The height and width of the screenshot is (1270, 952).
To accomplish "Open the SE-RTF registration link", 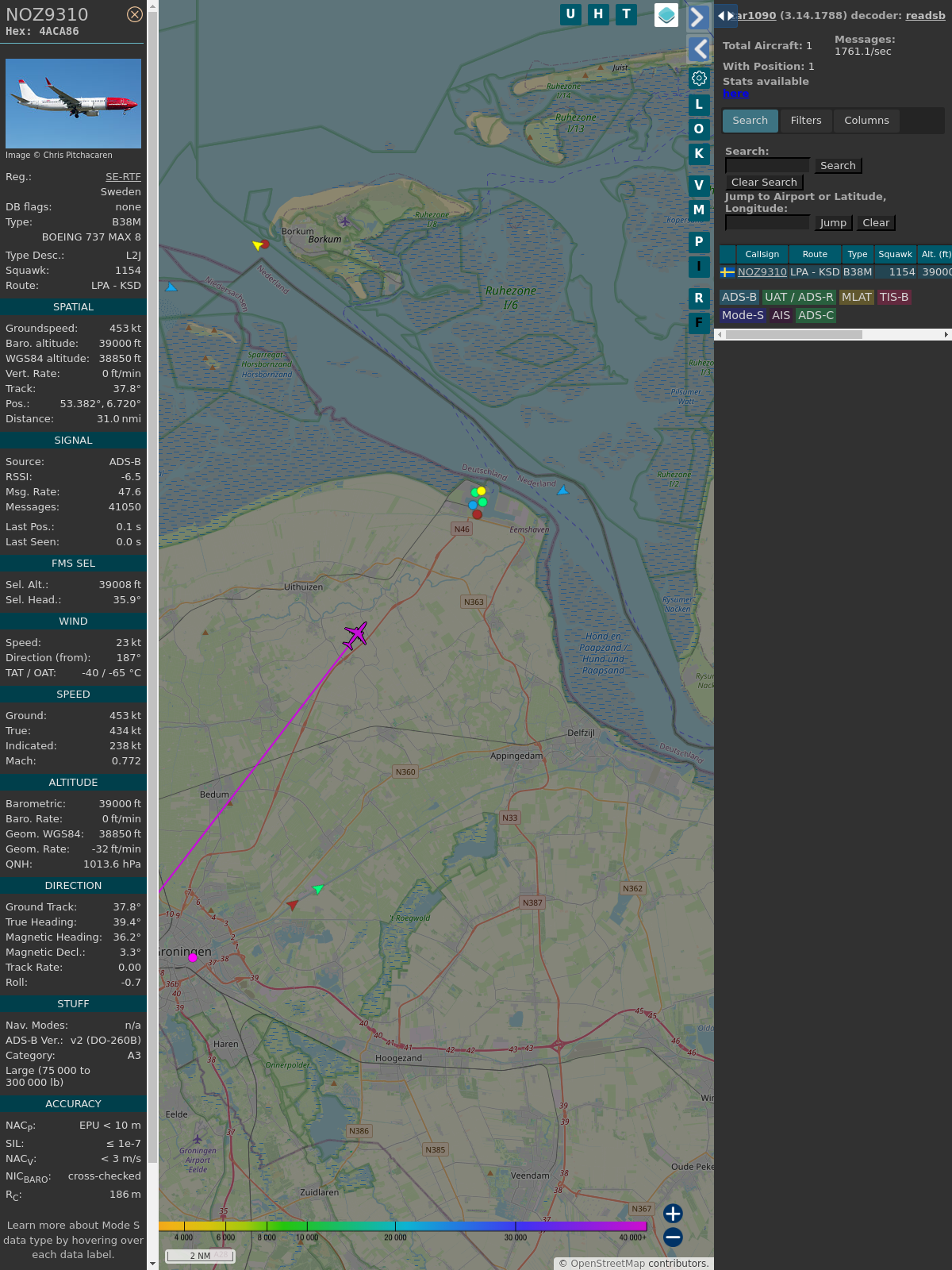I will [x=123, y=177].
